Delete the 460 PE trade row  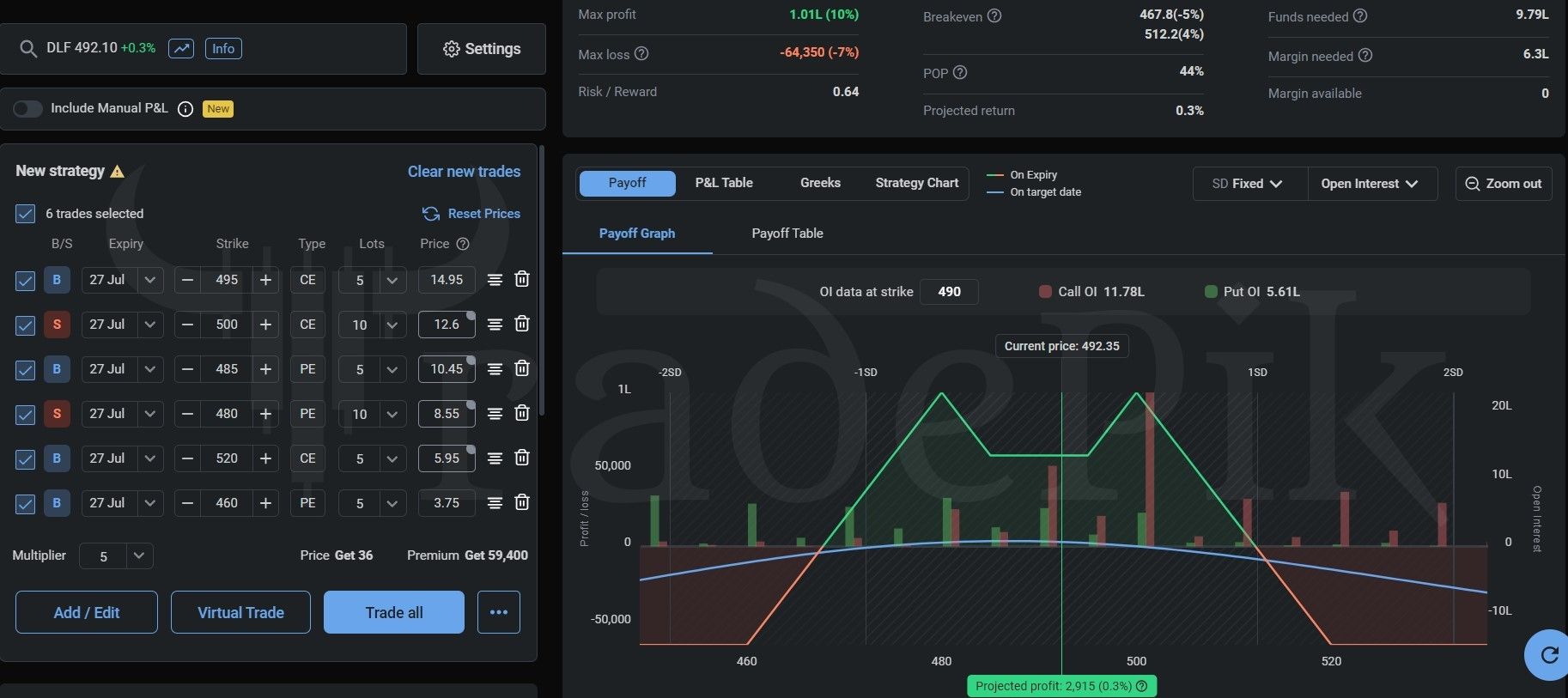click(x=522, y=502)
